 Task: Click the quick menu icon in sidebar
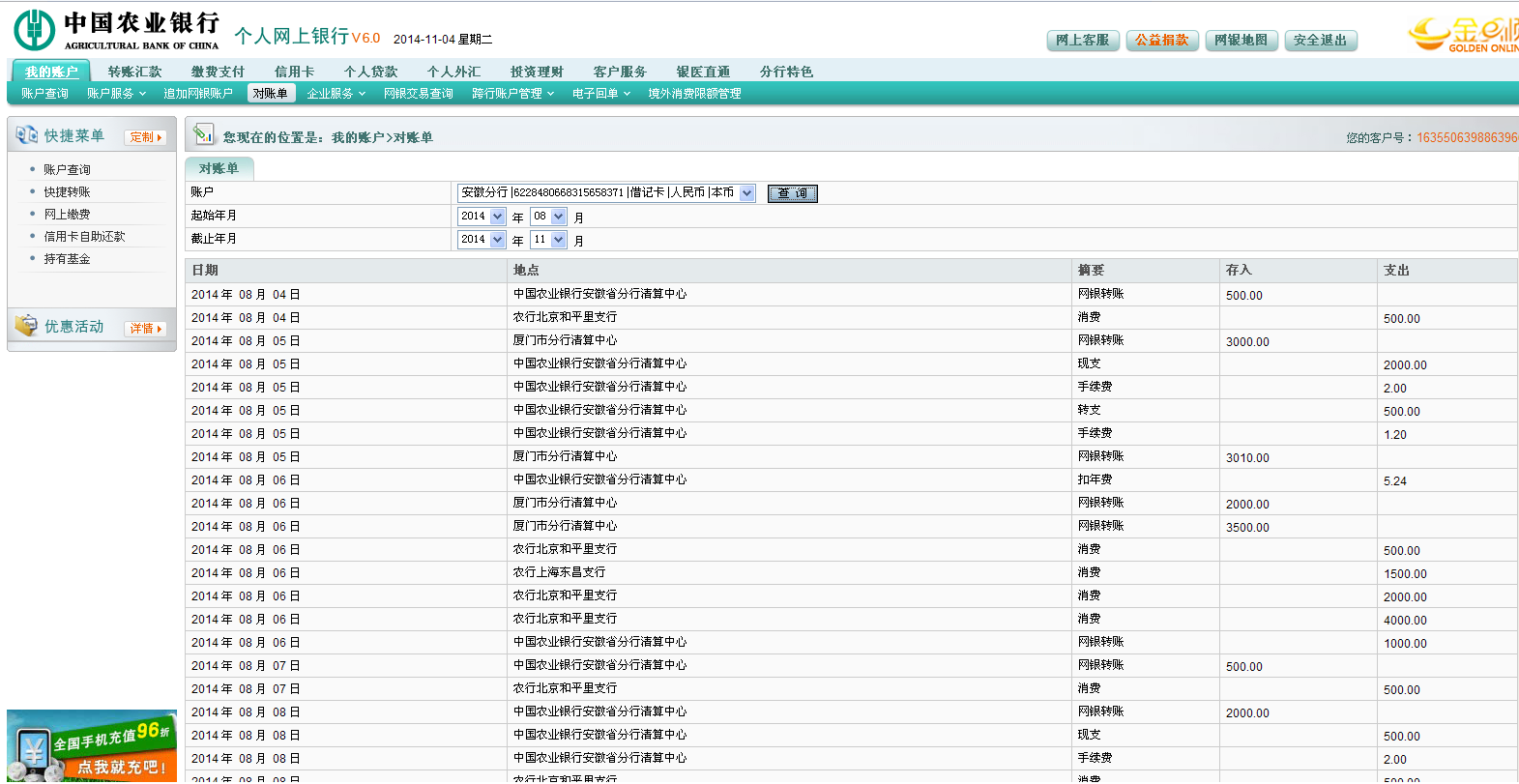pos(26,135)
